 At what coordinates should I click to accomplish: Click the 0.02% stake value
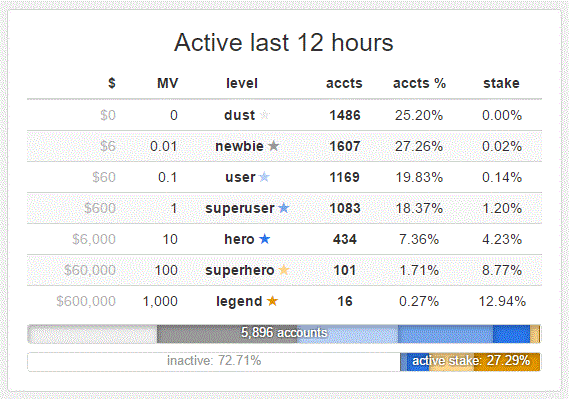click(502, 146)
